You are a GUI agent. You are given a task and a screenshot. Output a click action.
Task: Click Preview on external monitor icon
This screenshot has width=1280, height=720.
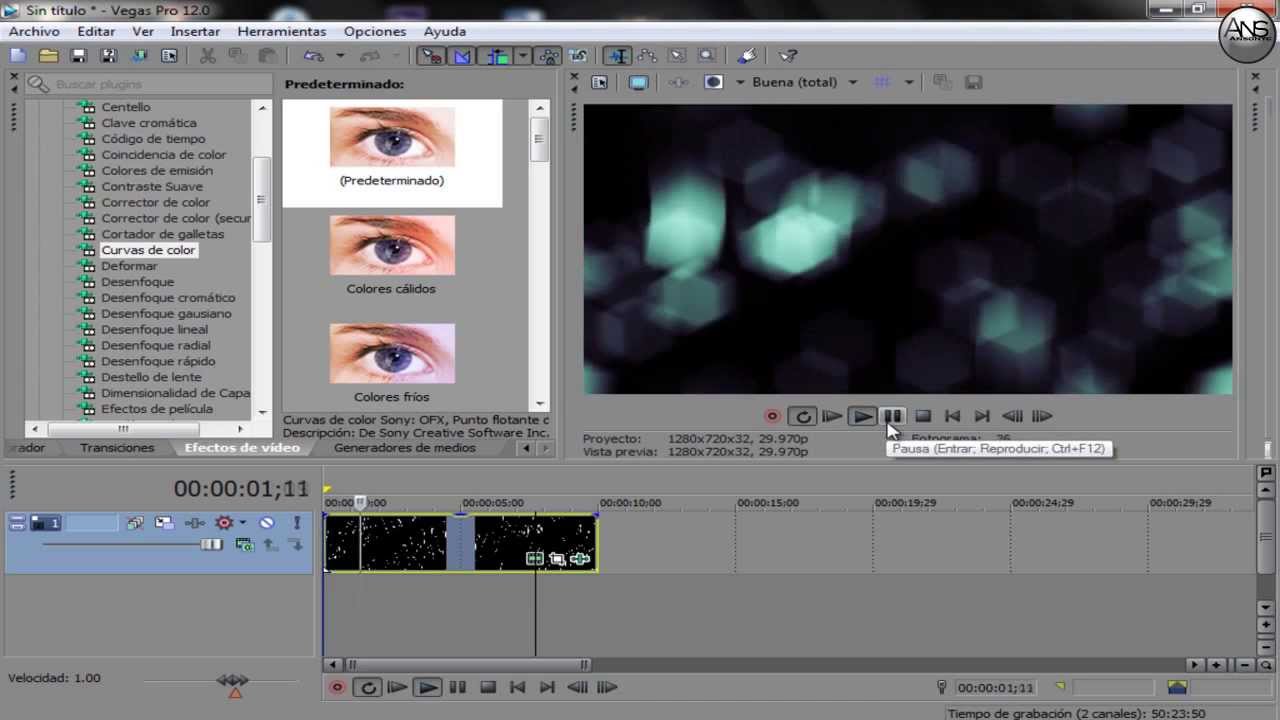point(638,83)
